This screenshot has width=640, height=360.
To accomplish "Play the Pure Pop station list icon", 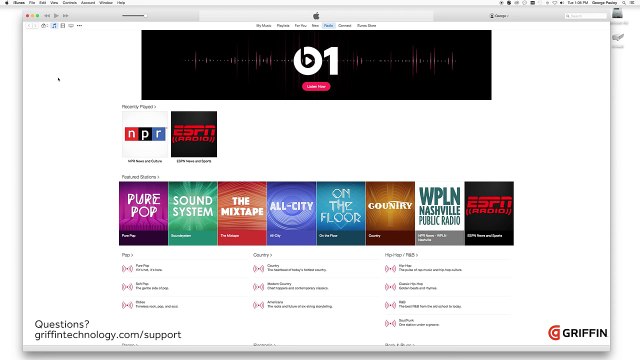I will tap(127, 269).
